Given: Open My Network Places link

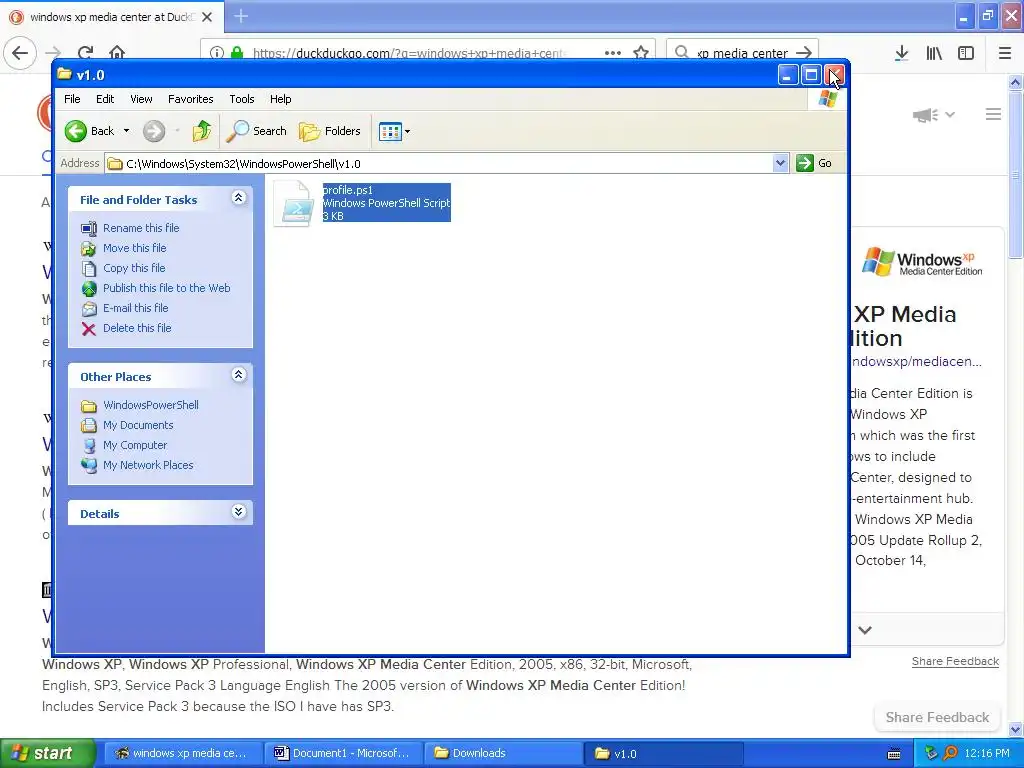Looking at the screenshot, I should click(x=148, y=466).
